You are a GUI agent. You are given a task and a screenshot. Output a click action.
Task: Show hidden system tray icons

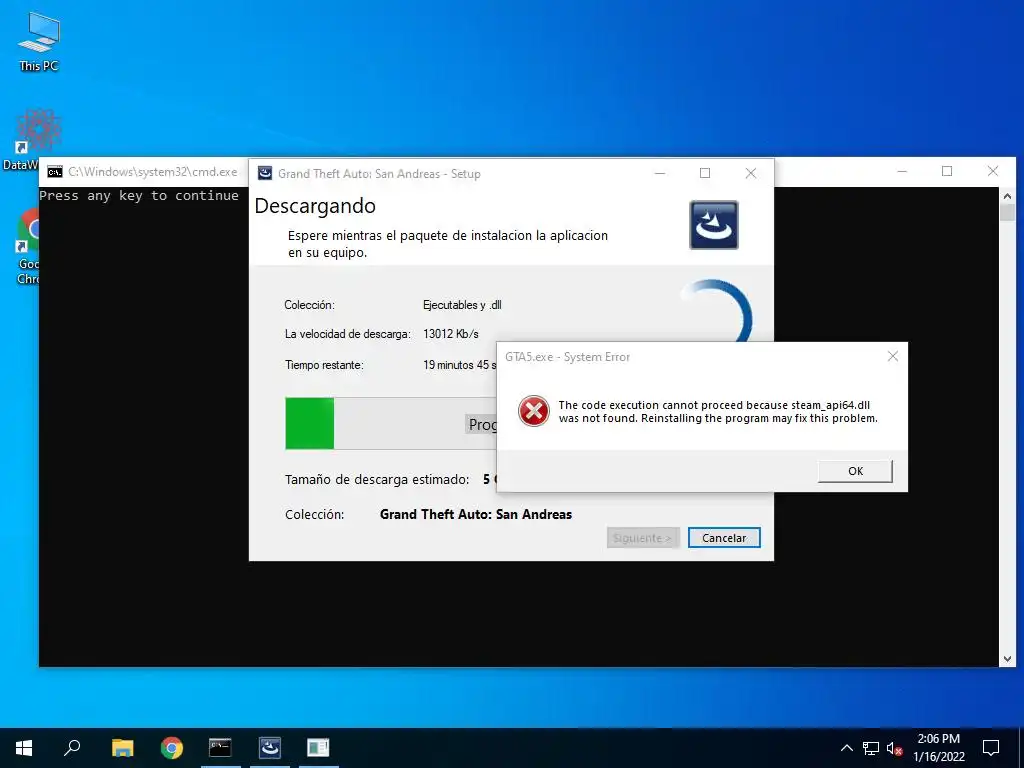pos(846,748)
